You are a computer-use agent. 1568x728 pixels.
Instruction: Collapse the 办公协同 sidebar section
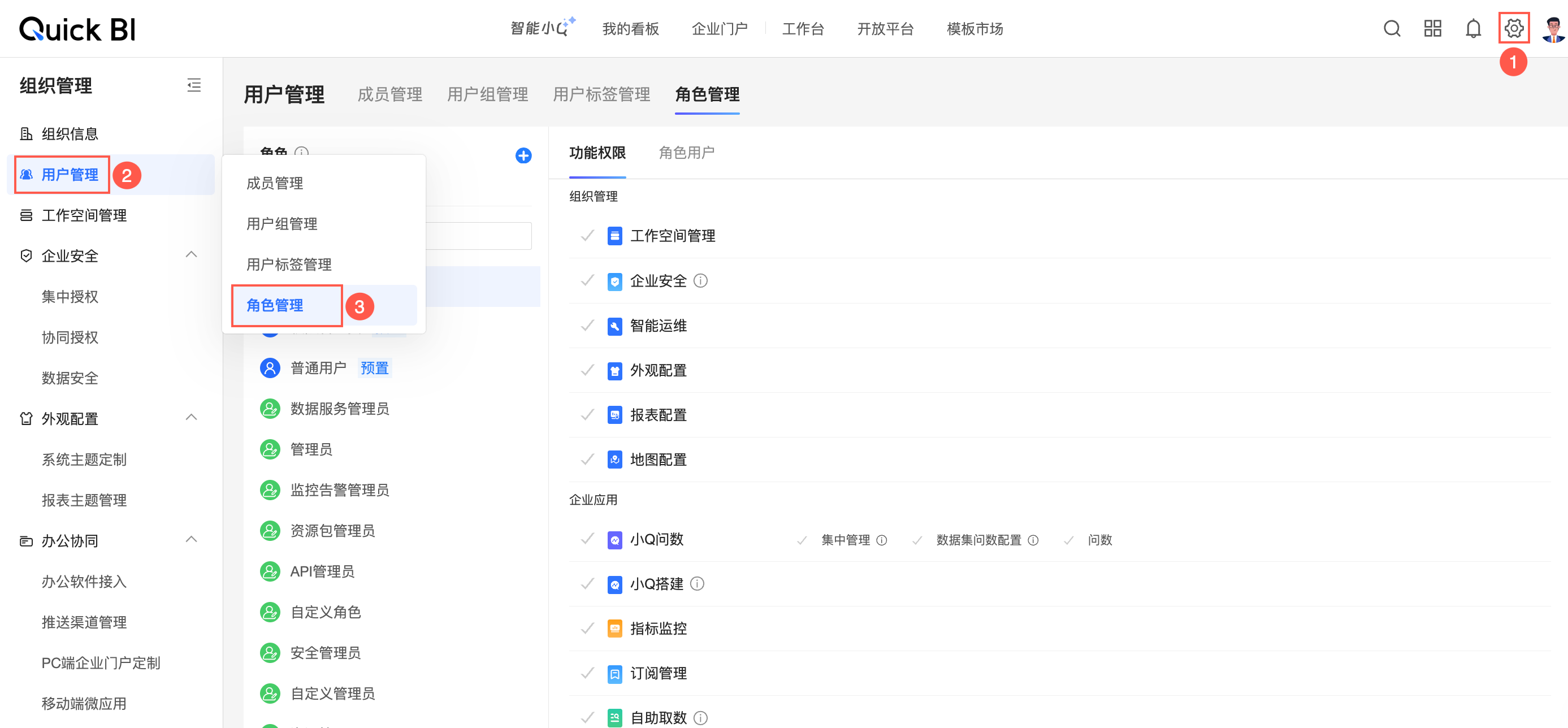[191, 540]
